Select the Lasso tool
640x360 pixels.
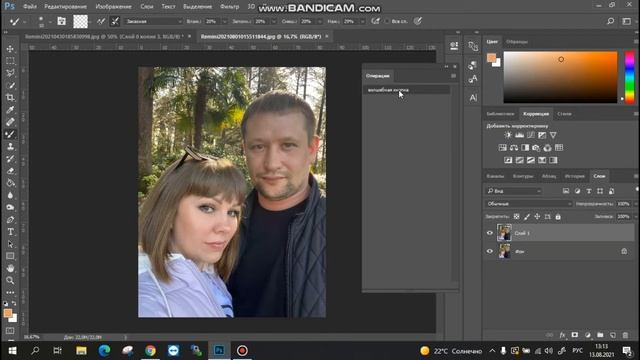pos(10,73)
